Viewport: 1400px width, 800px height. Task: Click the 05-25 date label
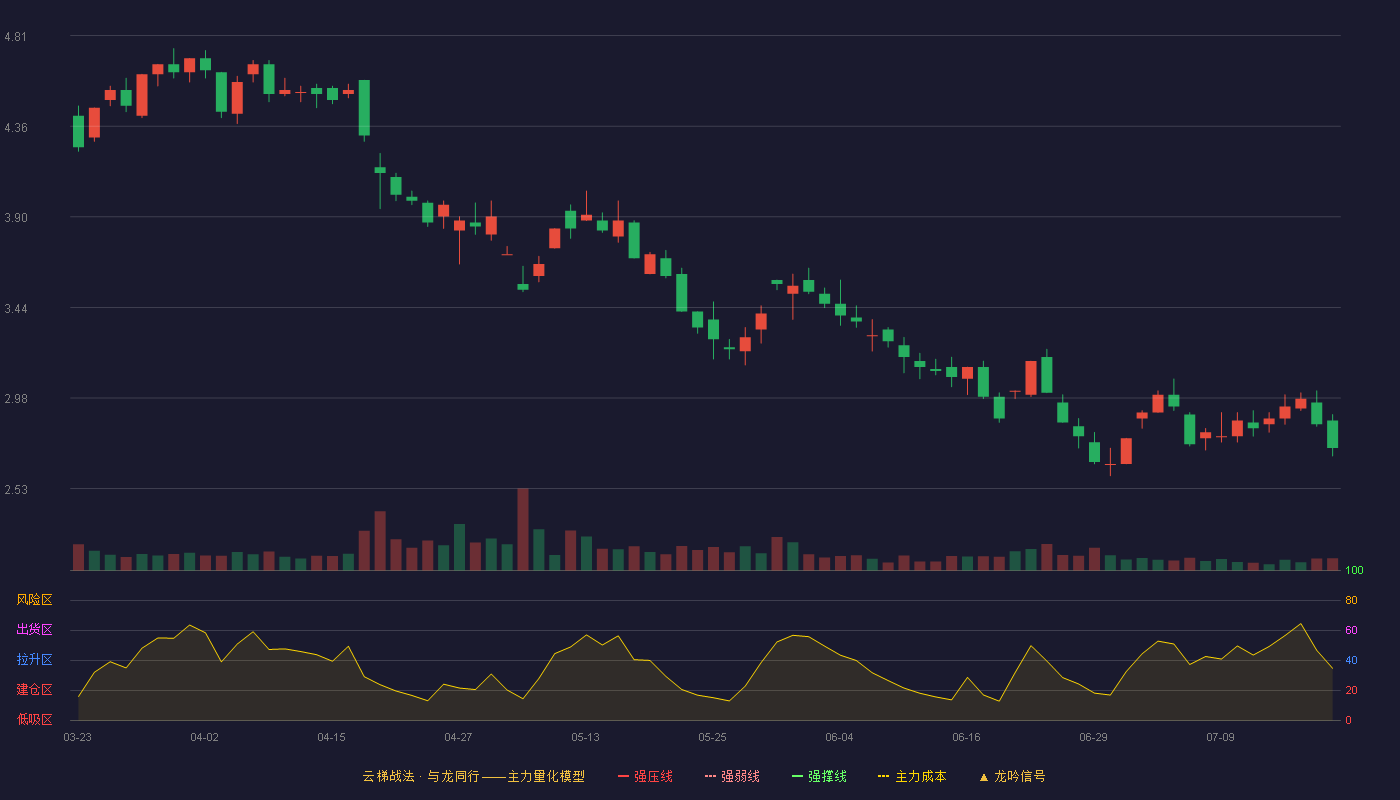tap(712, 737)
